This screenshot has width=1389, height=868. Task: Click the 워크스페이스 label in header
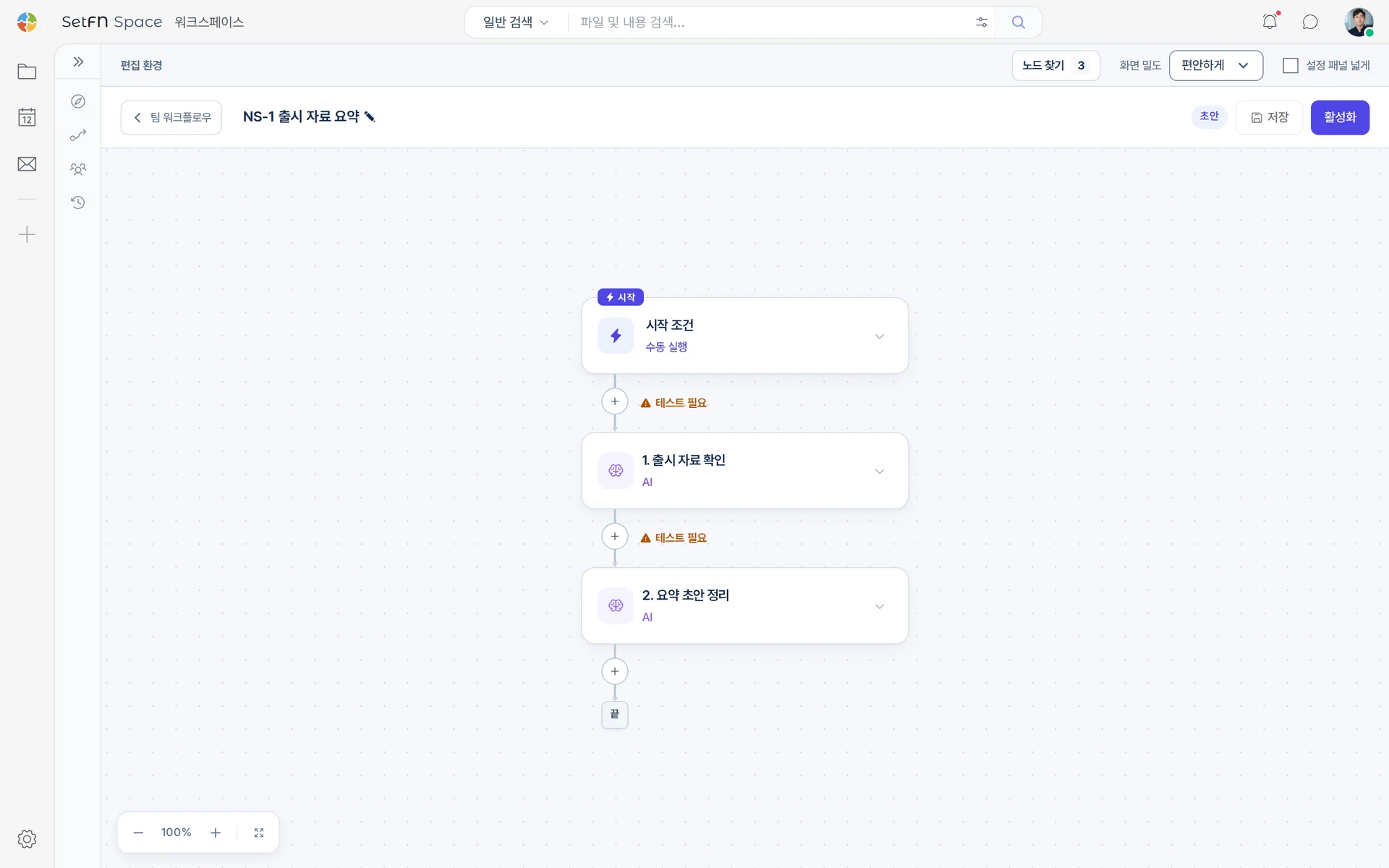(x=209, y=22)
